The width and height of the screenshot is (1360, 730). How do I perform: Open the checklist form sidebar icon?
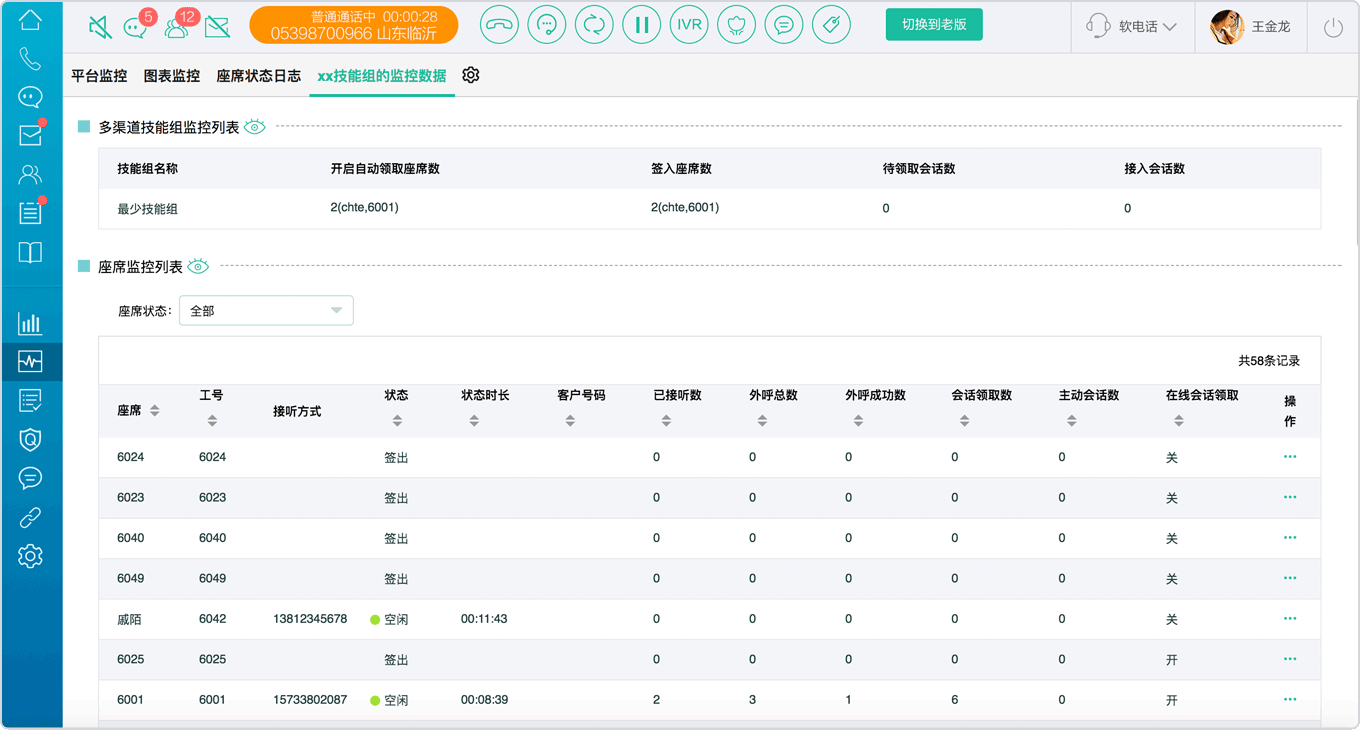pyautogui.click(x=31, y=400)
